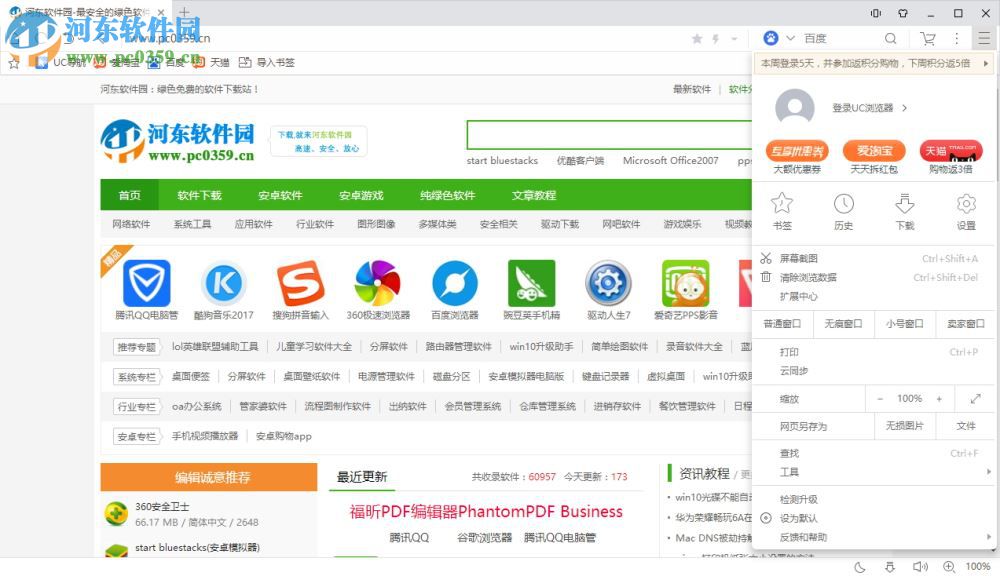
Task: Mute page audio via the speaker icon
Action: pos(920,566)
